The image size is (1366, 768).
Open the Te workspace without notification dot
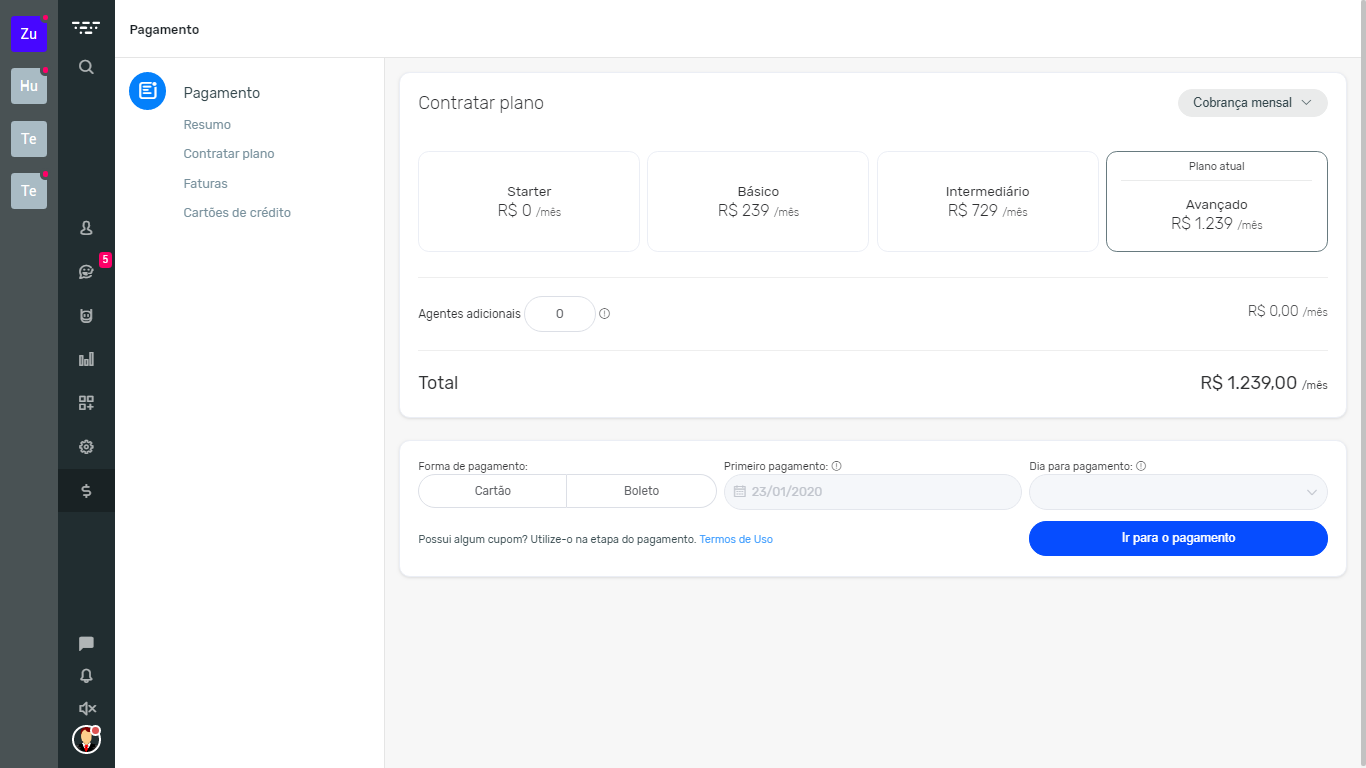[29, 139]
